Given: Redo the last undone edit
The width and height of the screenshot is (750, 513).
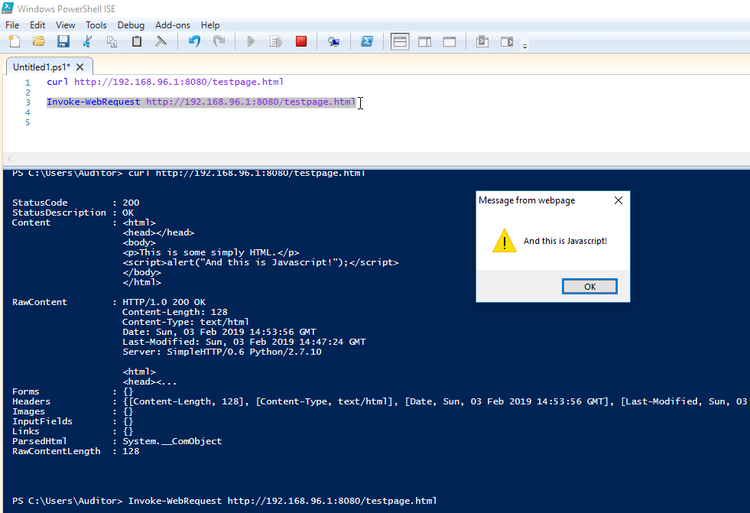Looking at the screenshot, I should coord(219,42).
